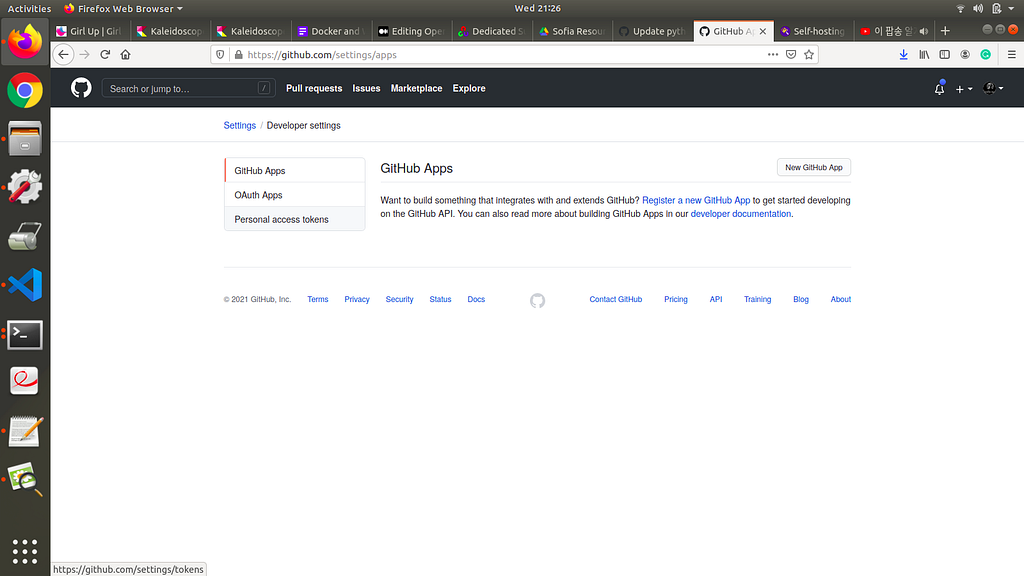Reload the page with the refresh icon

pos(105,55)
